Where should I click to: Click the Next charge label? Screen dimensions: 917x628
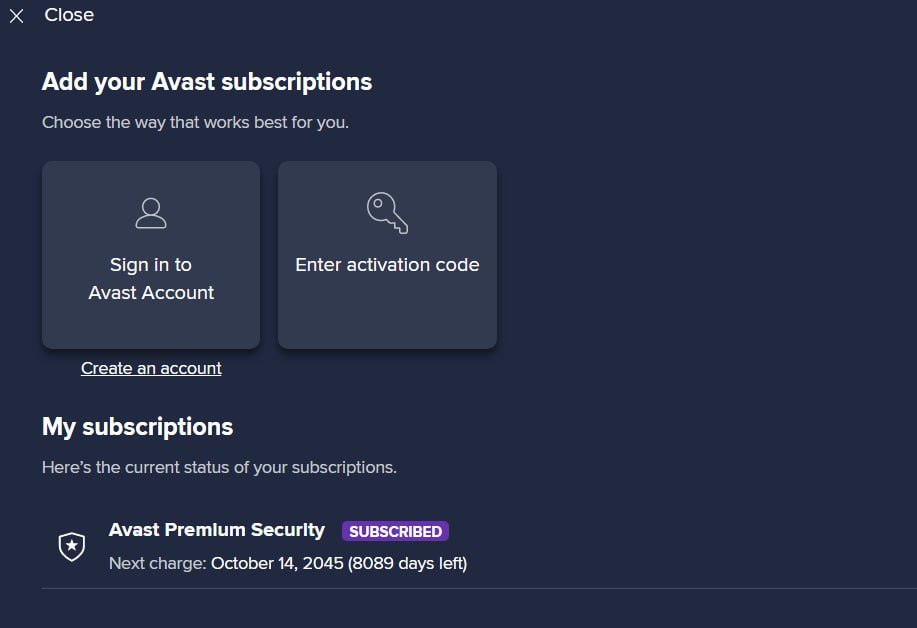(157, 563)
